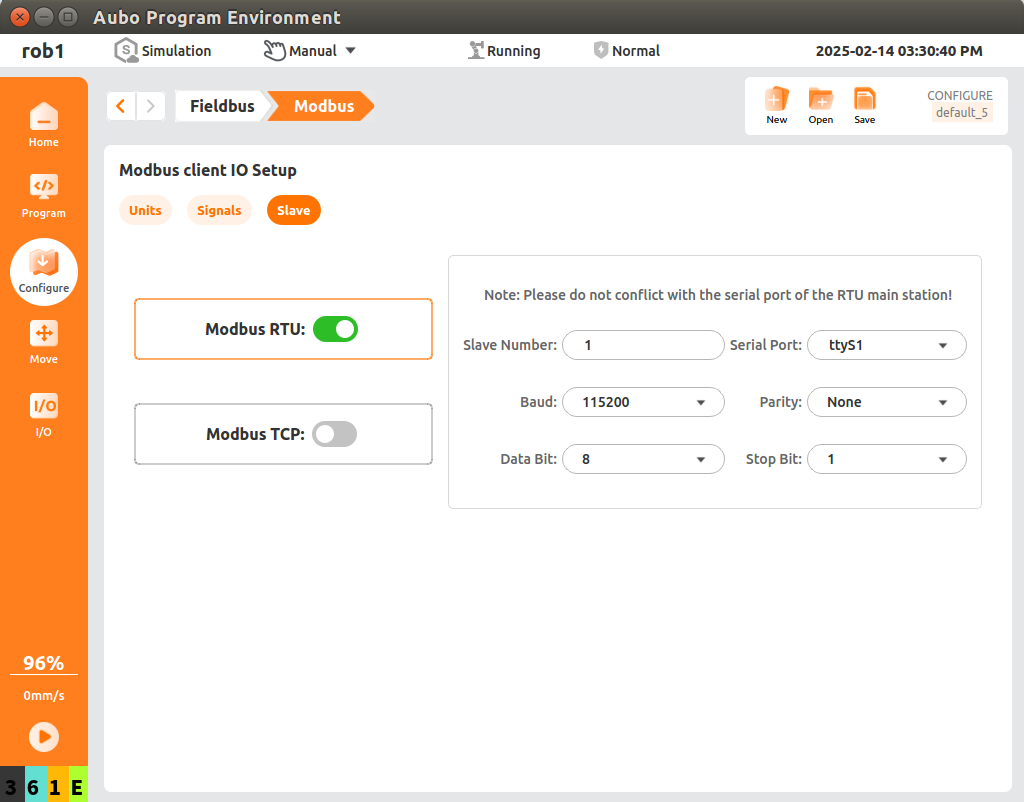Open the Stop Bit dropdown
Screen dimensions: 1024x802
(x=886, y=459)
